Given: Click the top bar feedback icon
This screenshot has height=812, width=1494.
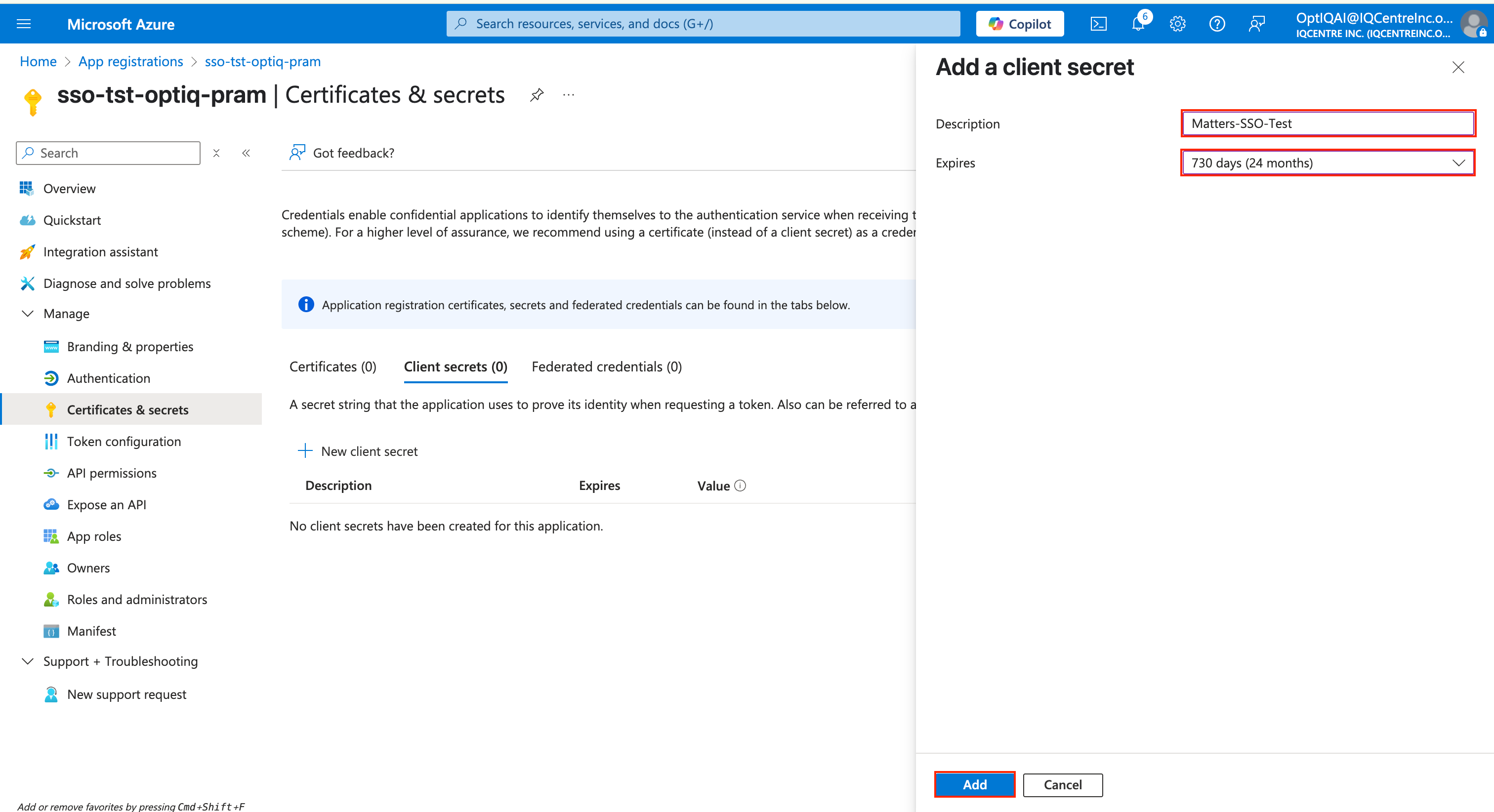Looking at the screenshot, I should pos(1256,24).
